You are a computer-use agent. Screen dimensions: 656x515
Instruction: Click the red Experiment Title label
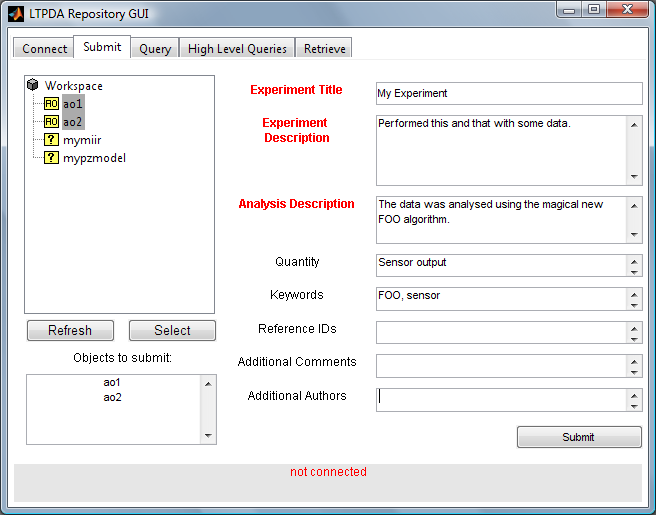pyautogui.click(x=296, y=90)
